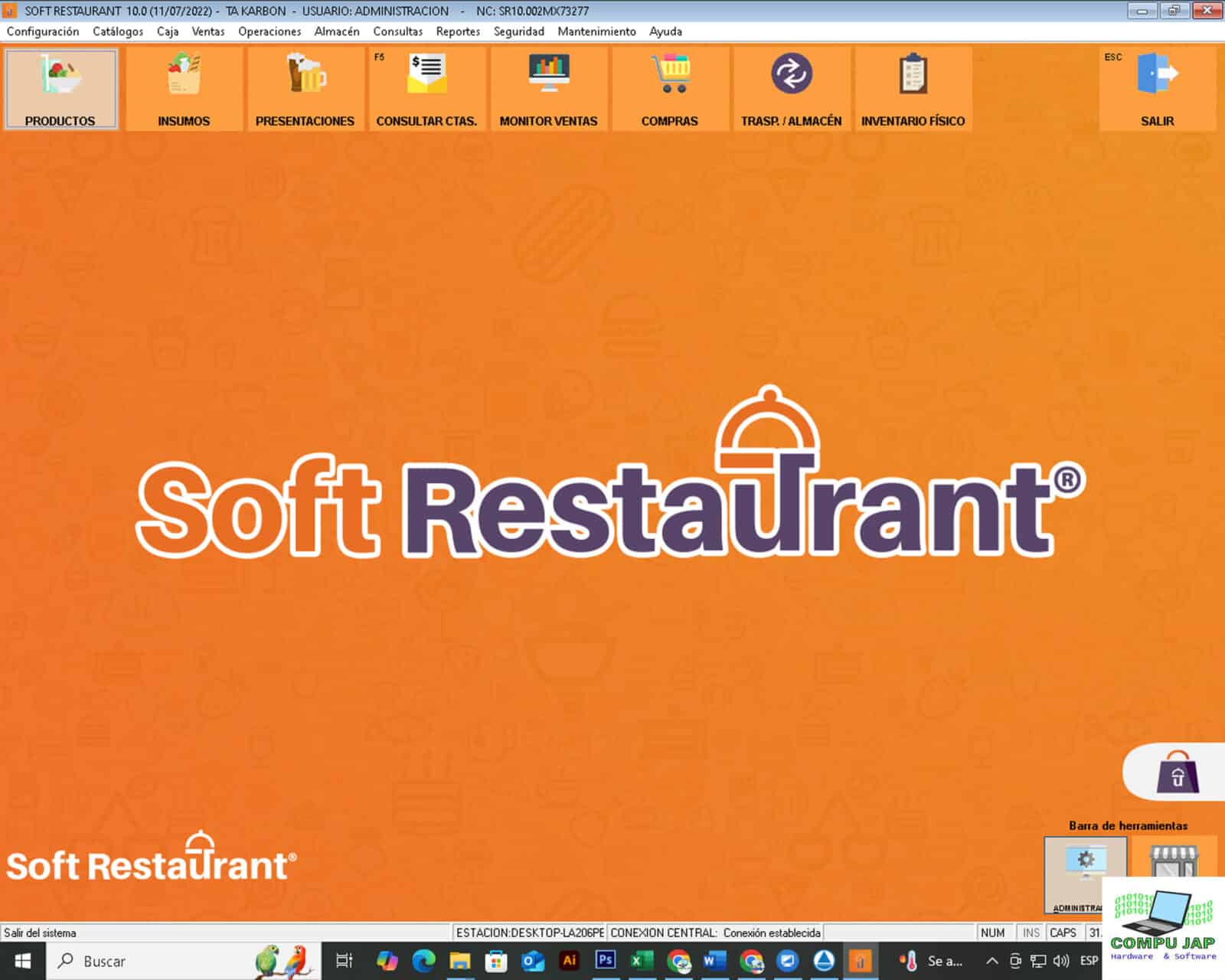1225x980 pixels.
Task: Click the Salir exit button
Action: coord(1157,89)
